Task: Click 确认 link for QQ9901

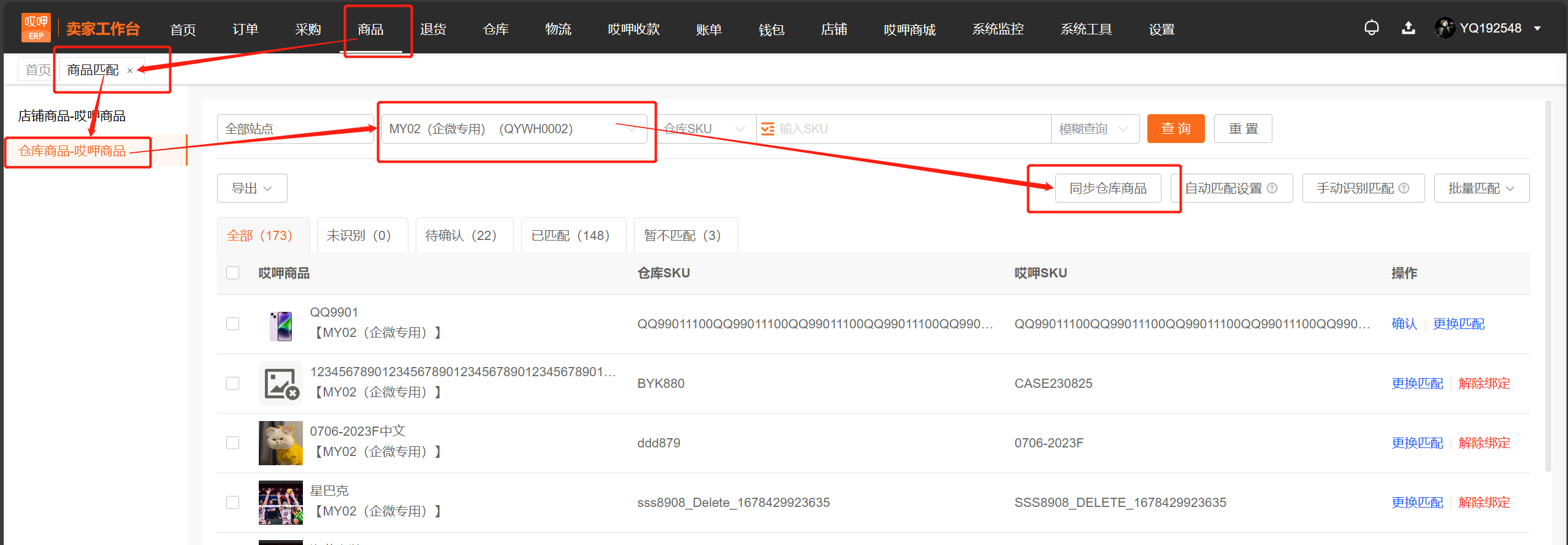Action: click(1404, 324)
